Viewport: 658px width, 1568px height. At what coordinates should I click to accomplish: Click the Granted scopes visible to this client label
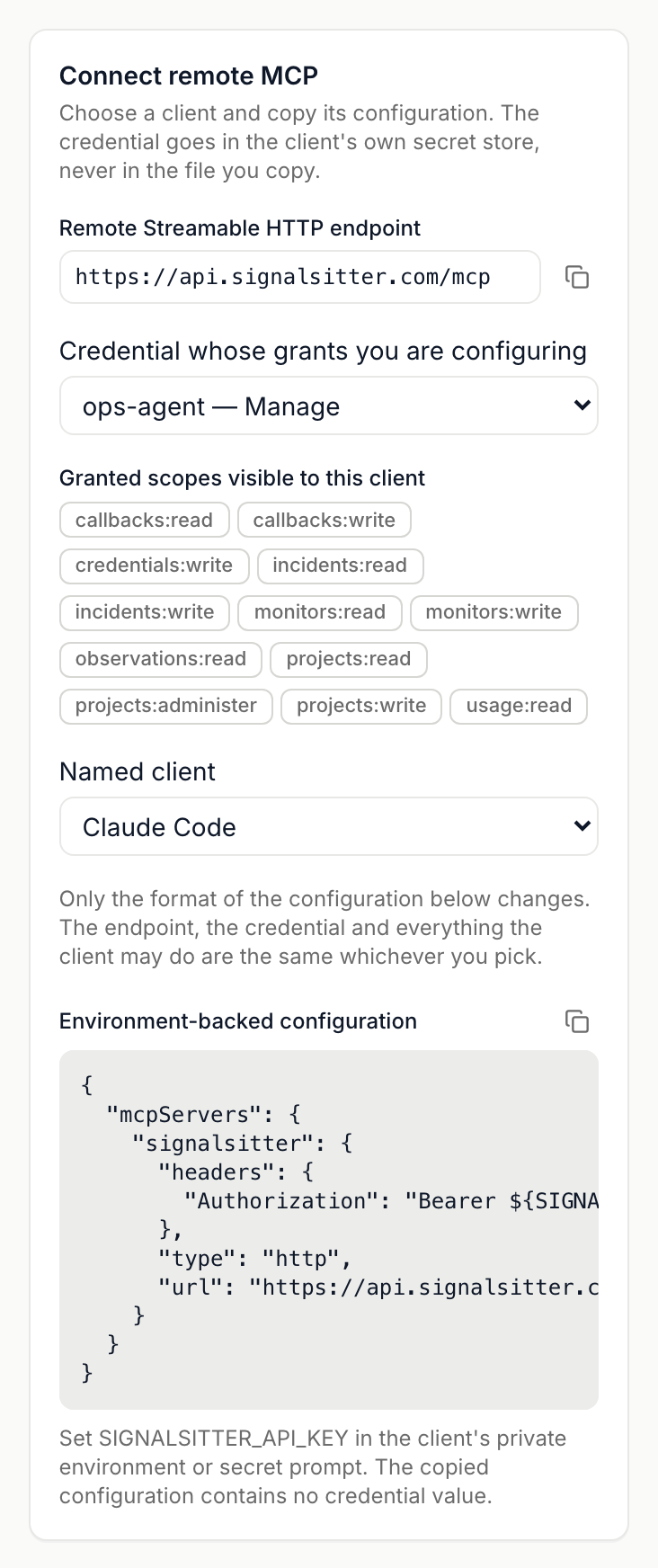point(243,478)
